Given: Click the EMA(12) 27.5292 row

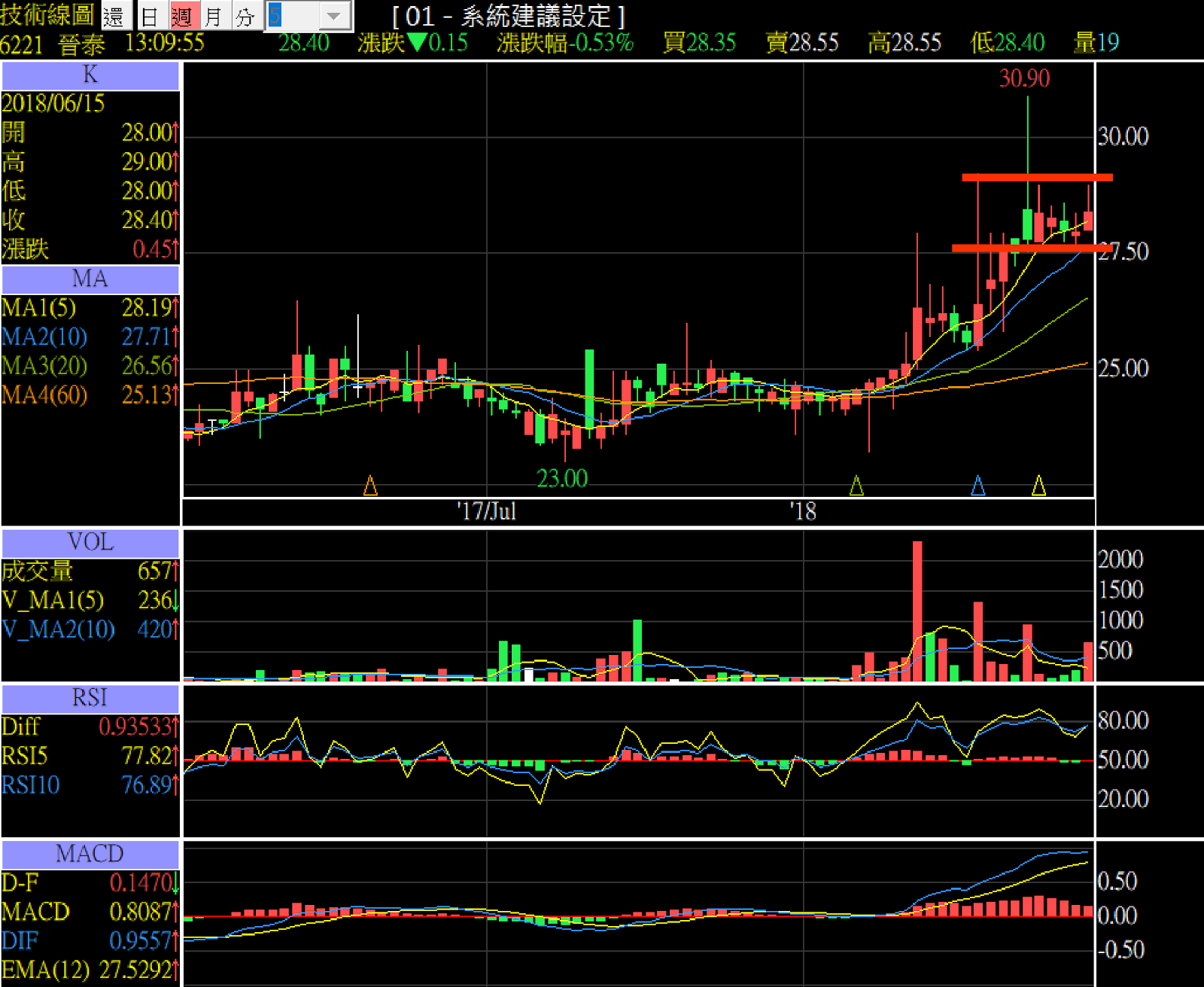Looking at the screenshot, I should click(x=90, y=970).
